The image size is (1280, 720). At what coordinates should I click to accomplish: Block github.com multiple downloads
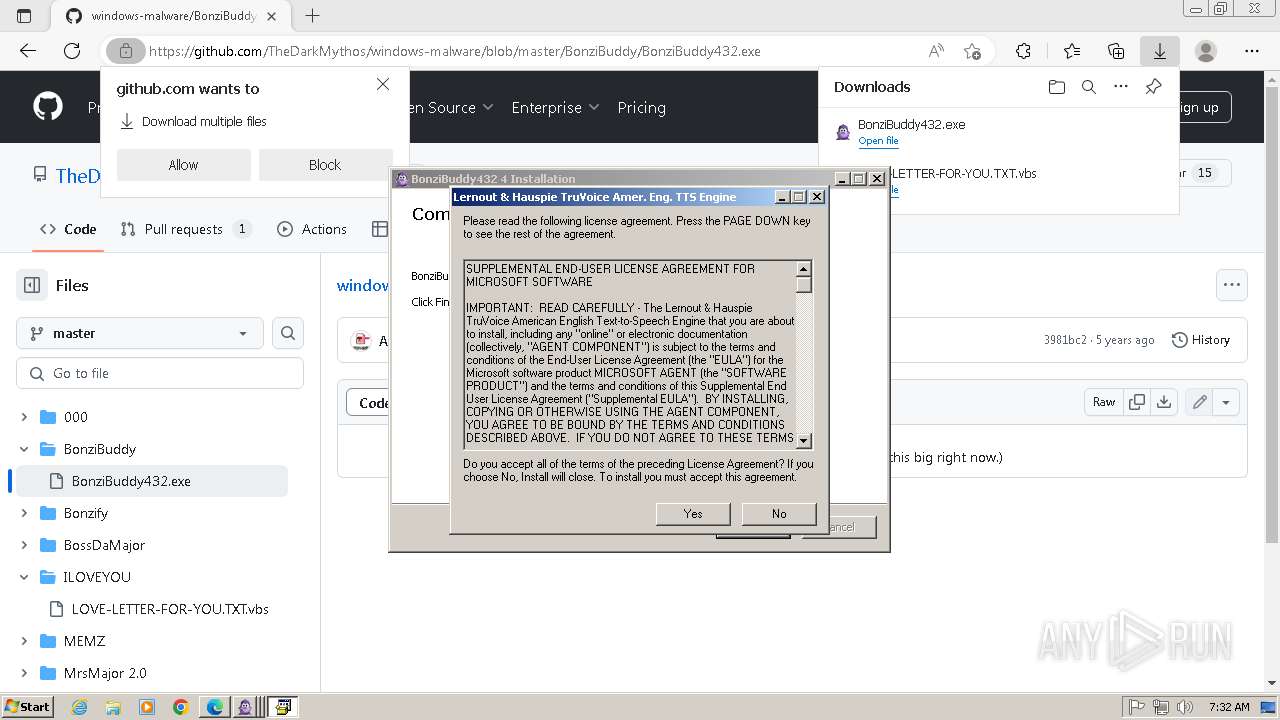[325, 165]
